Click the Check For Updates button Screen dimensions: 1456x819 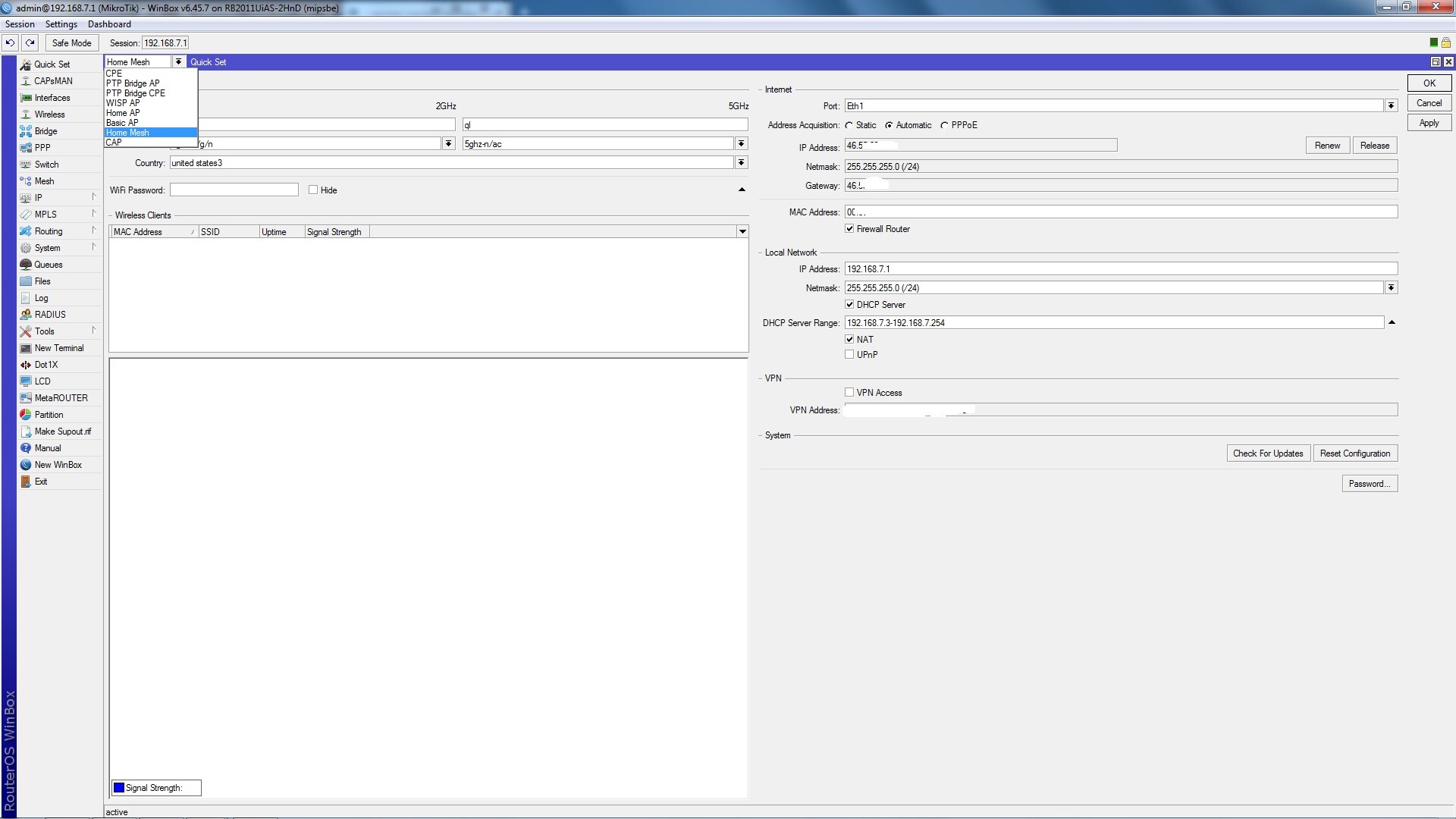[x=1267, y=453]
